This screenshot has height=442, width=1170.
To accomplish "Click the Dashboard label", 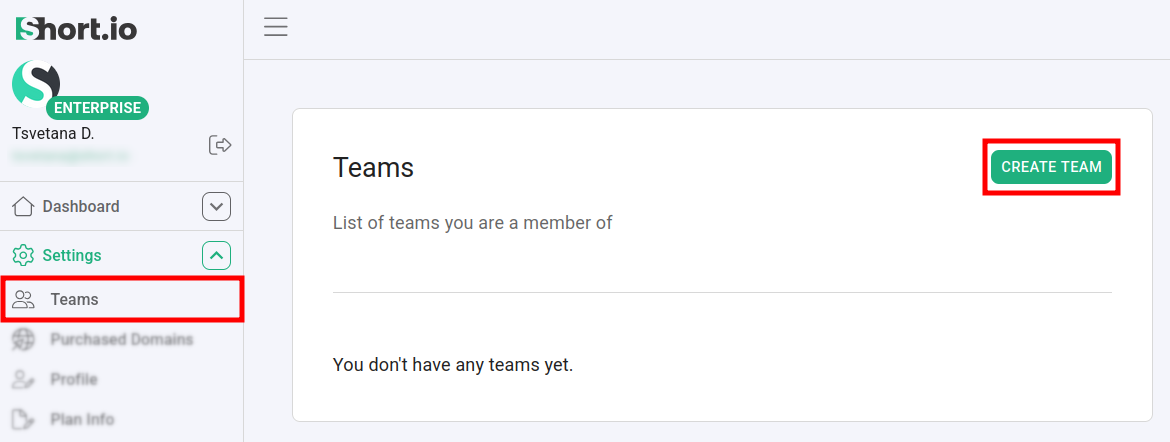I will (81, 207).
